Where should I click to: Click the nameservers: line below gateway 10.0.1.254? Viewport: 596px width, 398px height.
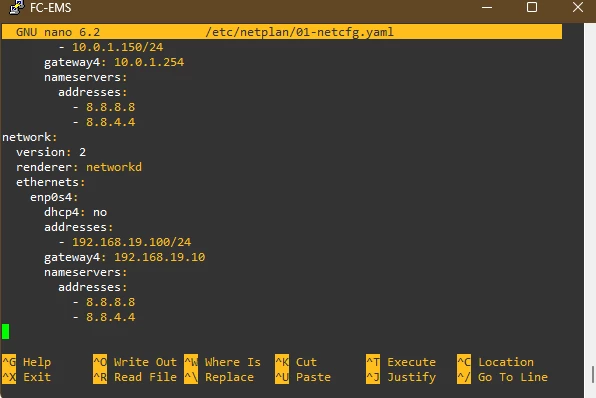click(86, 77)
